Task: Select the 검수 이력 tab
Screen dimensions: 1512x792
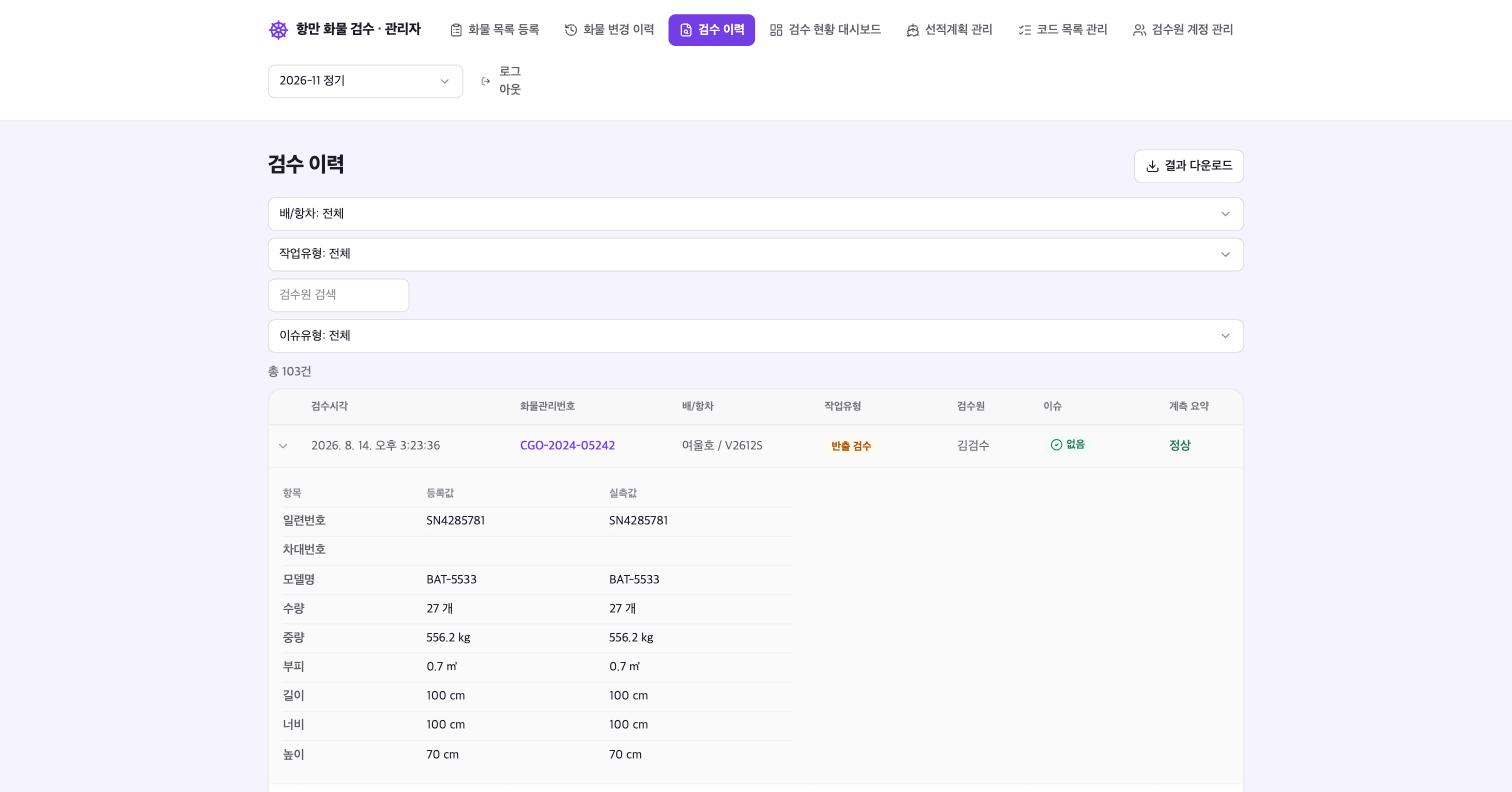Action: (711, 30)
